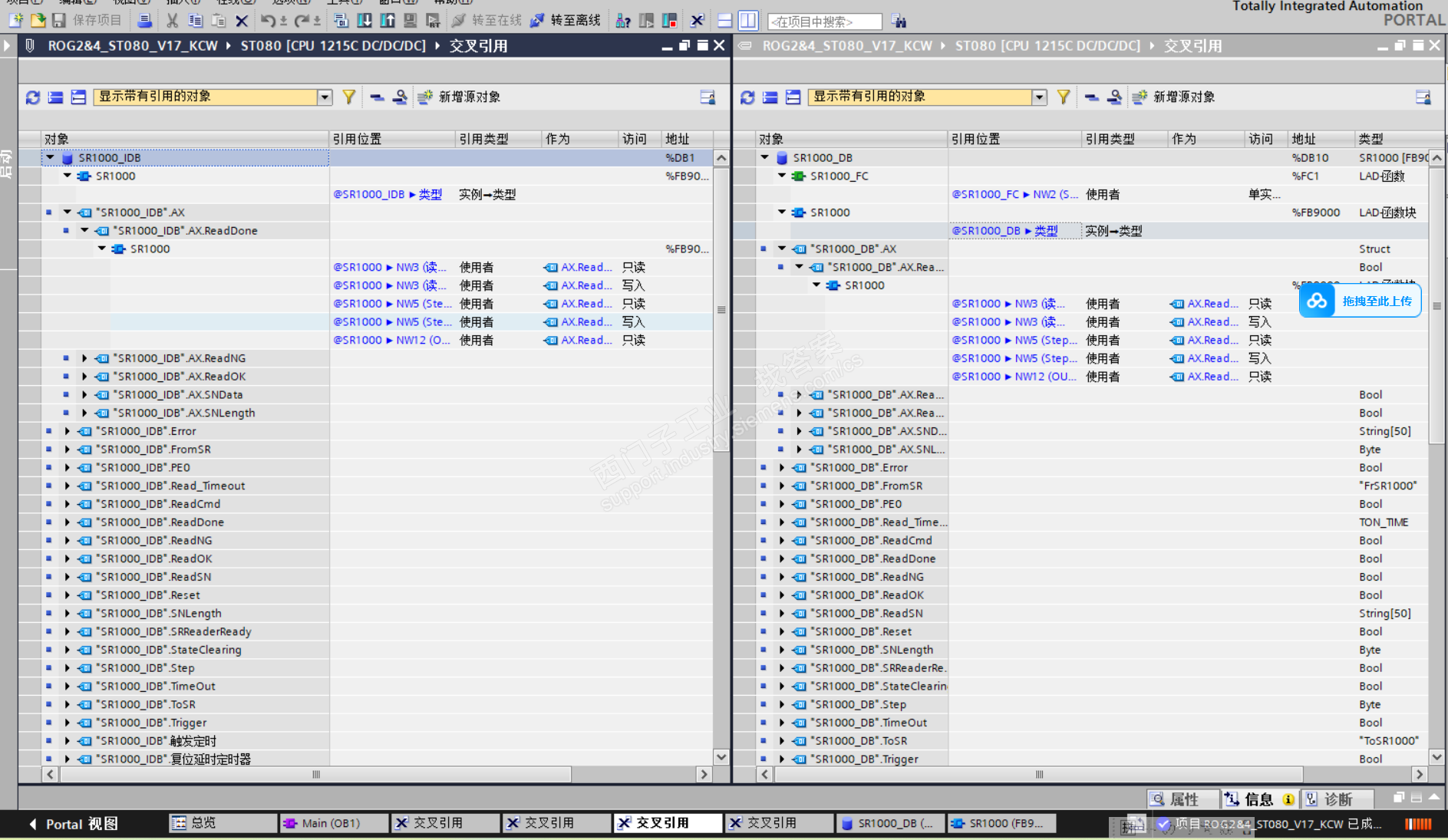Screen dimensions: 1448x840
Task: Open the 诊断 inspector tab
Action: (1338, 799)
